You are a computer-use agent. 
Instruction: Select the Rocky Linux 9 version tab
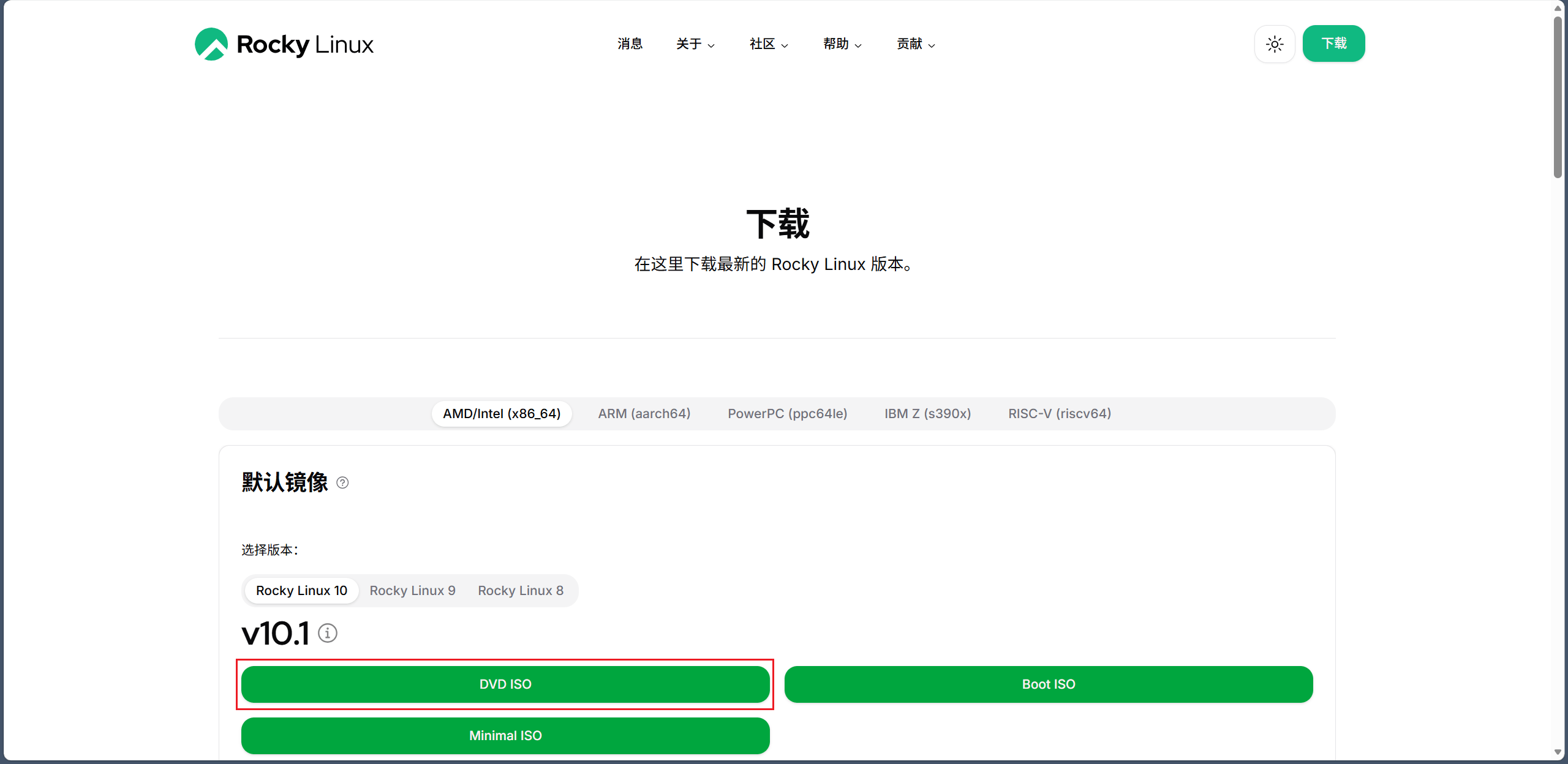click(x=412, y=591)
